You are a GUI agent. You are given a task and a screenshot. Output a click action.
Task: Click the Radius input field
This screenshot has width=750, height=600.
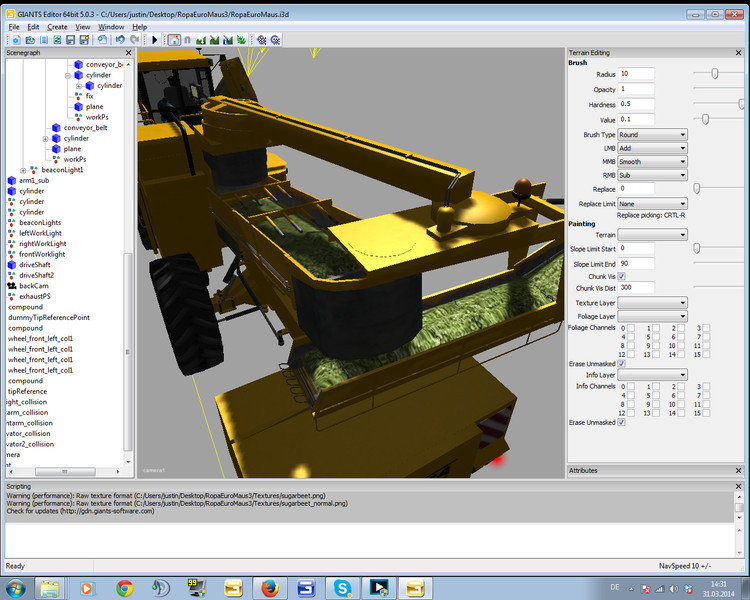636,74
